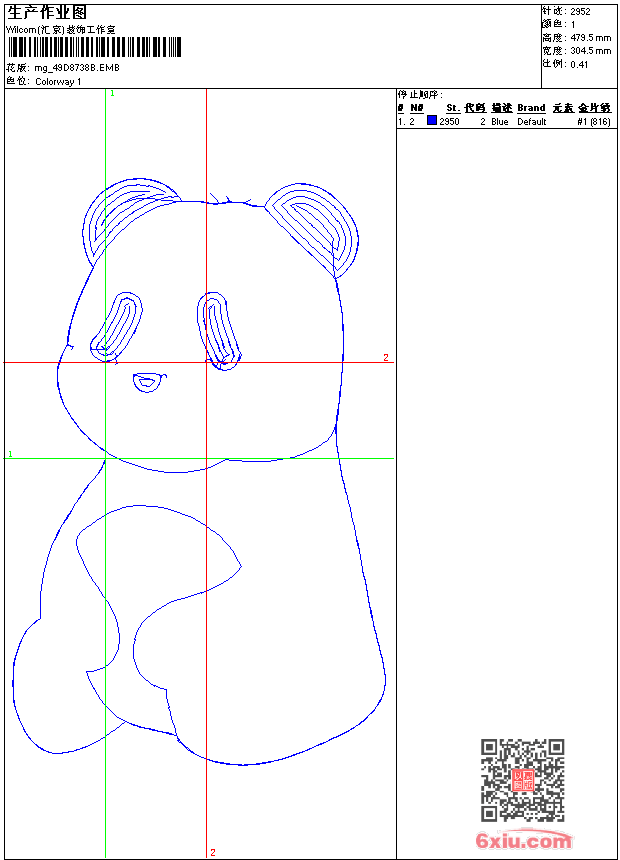Select the 'Colorway 1' text
620x860 pixels.
click(x=58, y=82)
